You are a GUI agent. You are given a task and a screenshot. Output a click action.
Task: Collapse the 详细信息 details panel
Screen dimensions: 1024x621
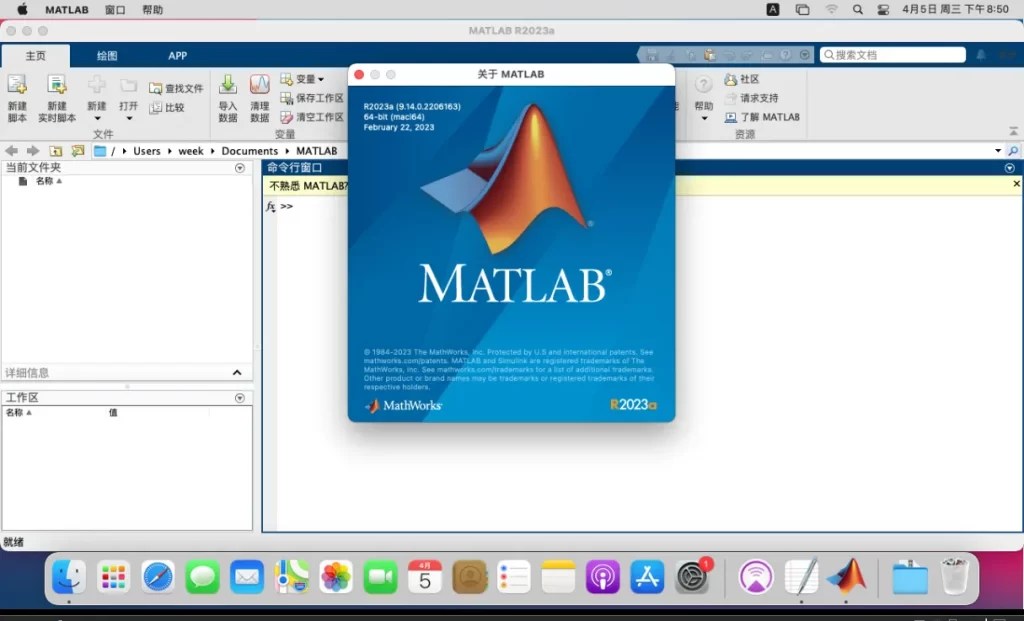tap(238, 372)
